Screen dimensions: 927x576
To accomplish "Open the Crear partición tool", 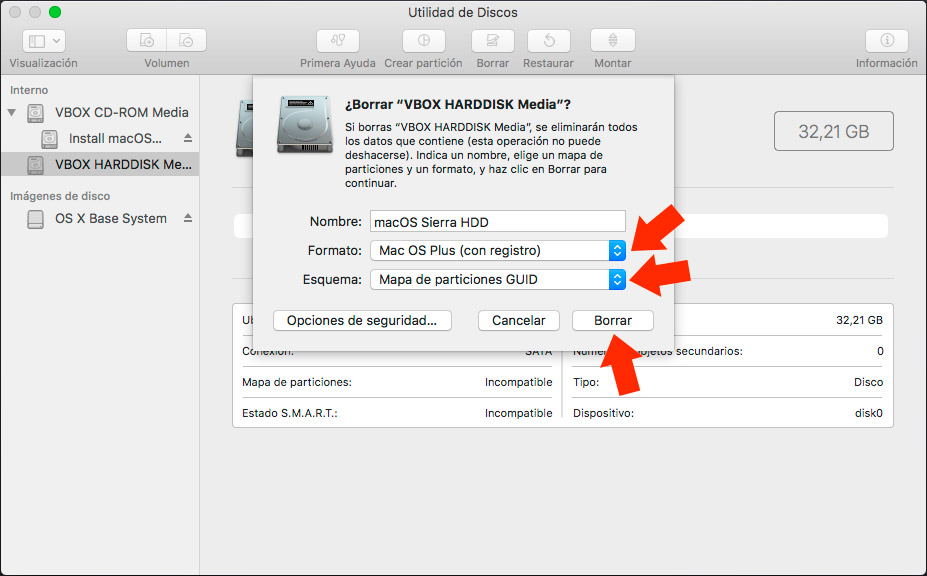I will pyautogui.click(x=423, y=40).
